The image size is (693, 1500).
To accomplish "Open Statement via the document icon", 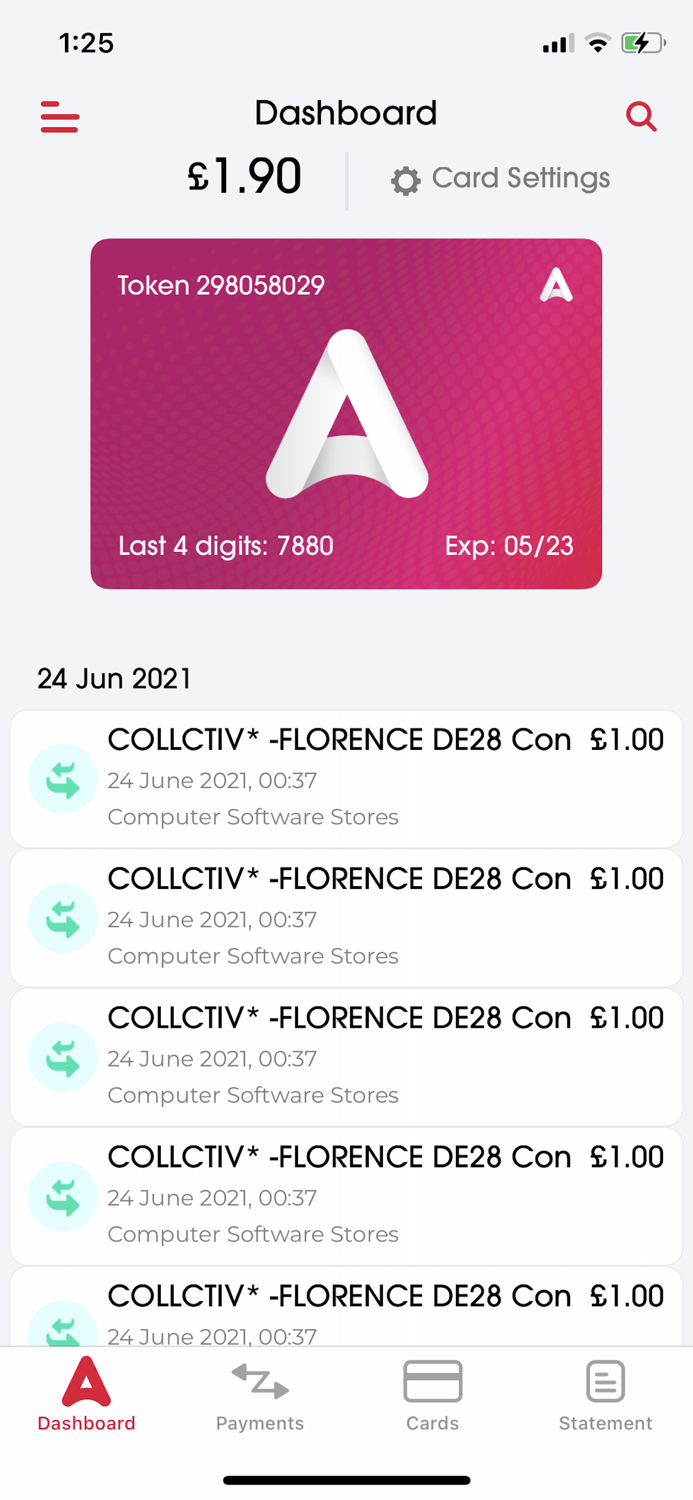I will pyautogui.click(x=605, y=1382).
